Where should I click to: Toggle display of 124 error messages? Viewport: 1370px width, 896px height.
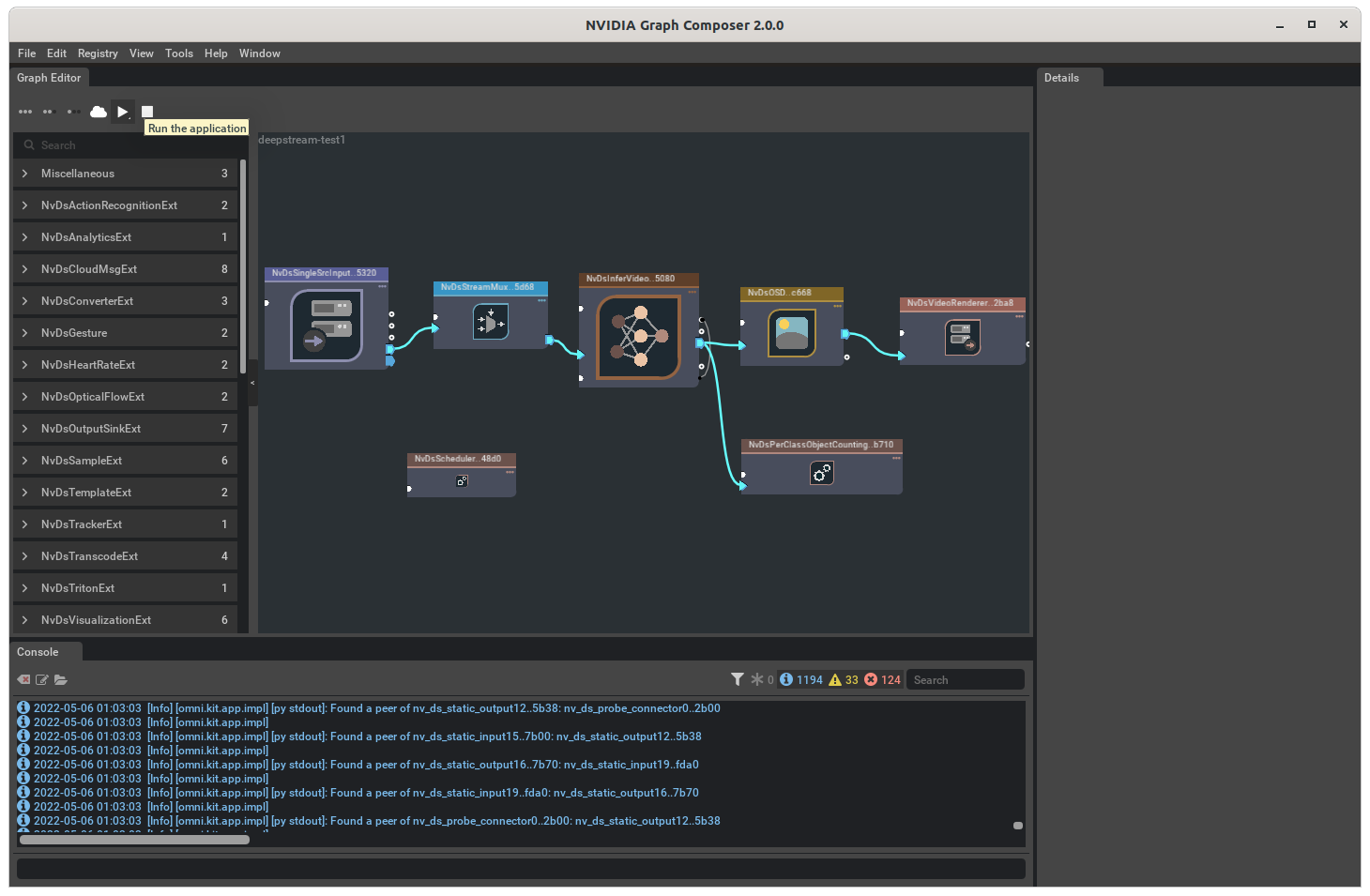pos(882,678)
